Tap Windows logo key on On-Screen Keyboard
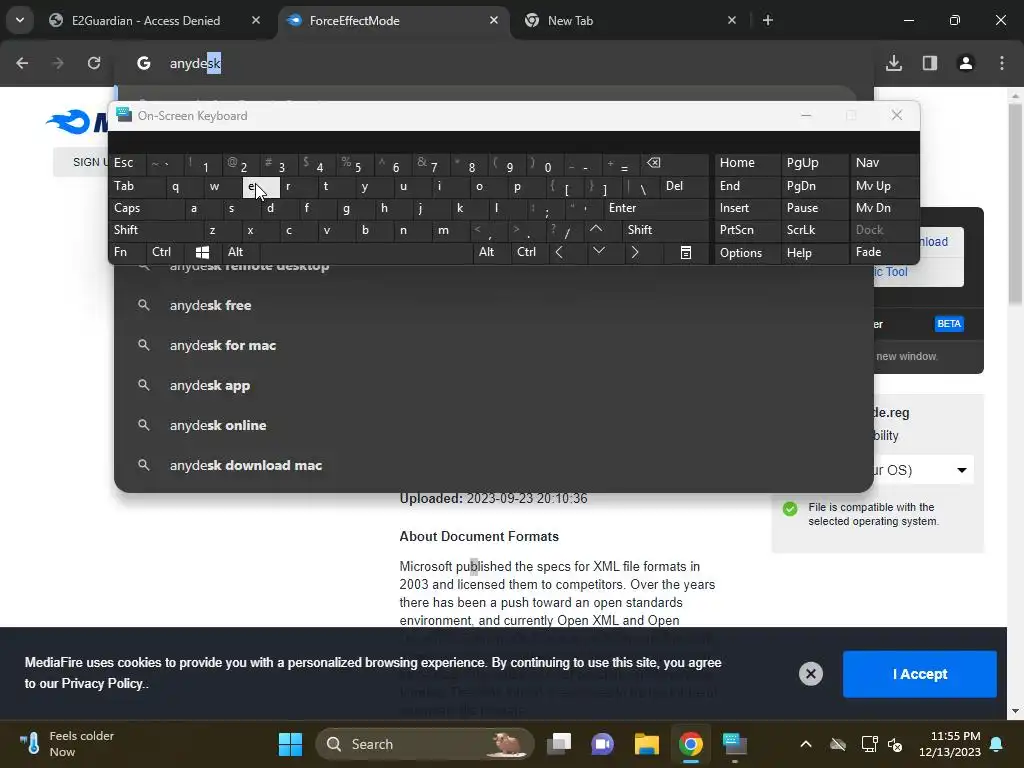Screen dimensions: 1024x768 click(202, 252)
